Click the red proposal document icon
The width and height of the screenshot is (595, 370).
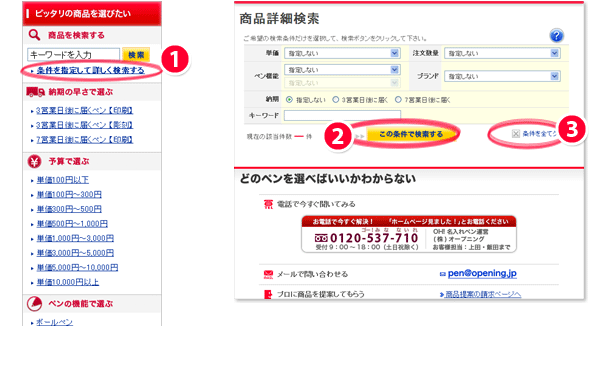click(x=268, y=294)
